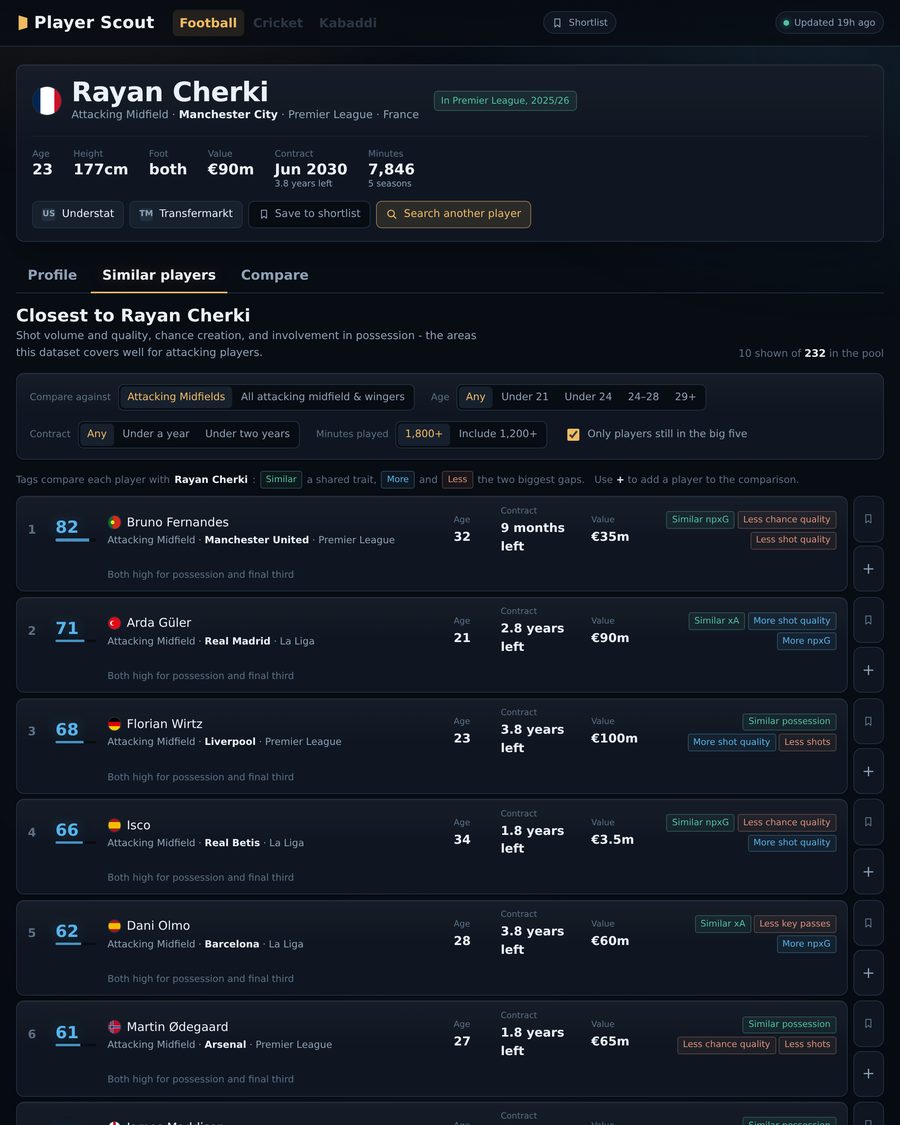
Task: Click the Spain flag beside Dani Olmo
Action: (114, 926)
